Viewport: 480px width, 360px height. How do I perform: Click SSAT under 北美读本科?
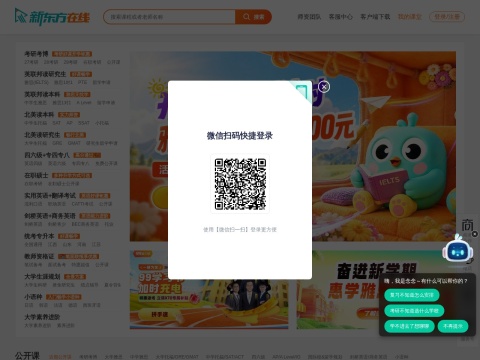tap(84, 123)
